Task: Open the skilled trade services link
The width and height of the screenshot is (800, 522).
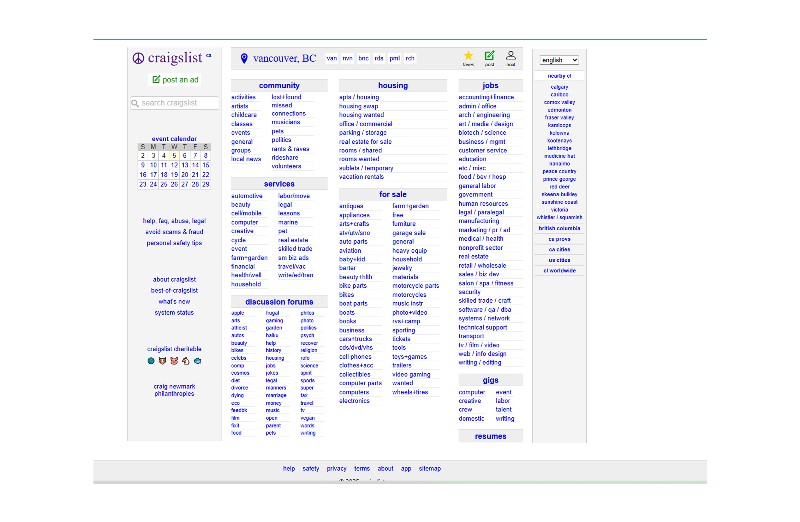Action: [x=295, y=248]
